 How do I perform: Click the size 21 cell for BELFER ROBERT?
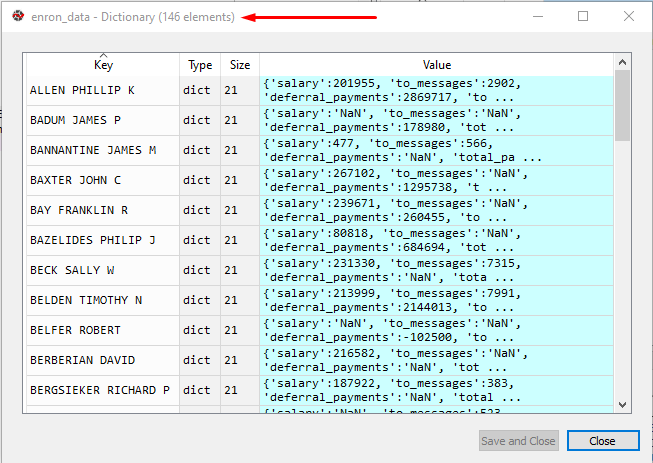click(x=240, y=330)
